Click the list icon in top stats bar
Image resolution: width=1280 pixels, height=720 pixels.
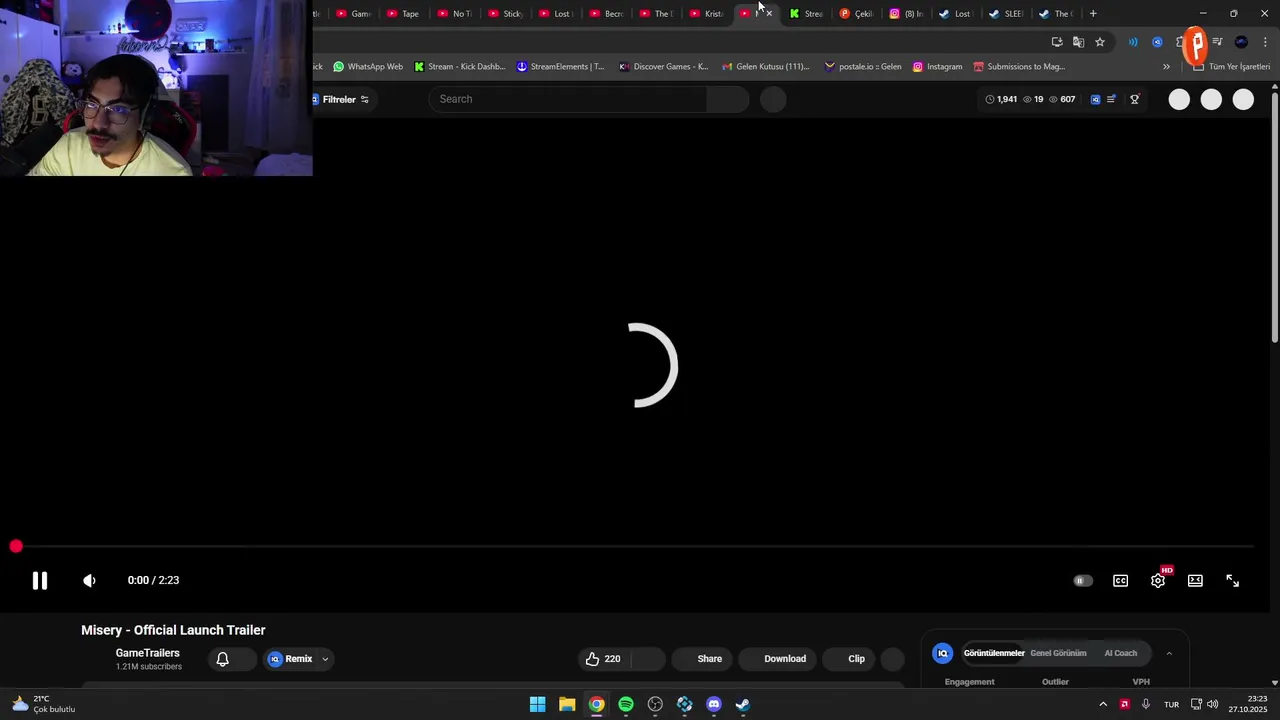pyautogui.click(x=1111, y=99)
